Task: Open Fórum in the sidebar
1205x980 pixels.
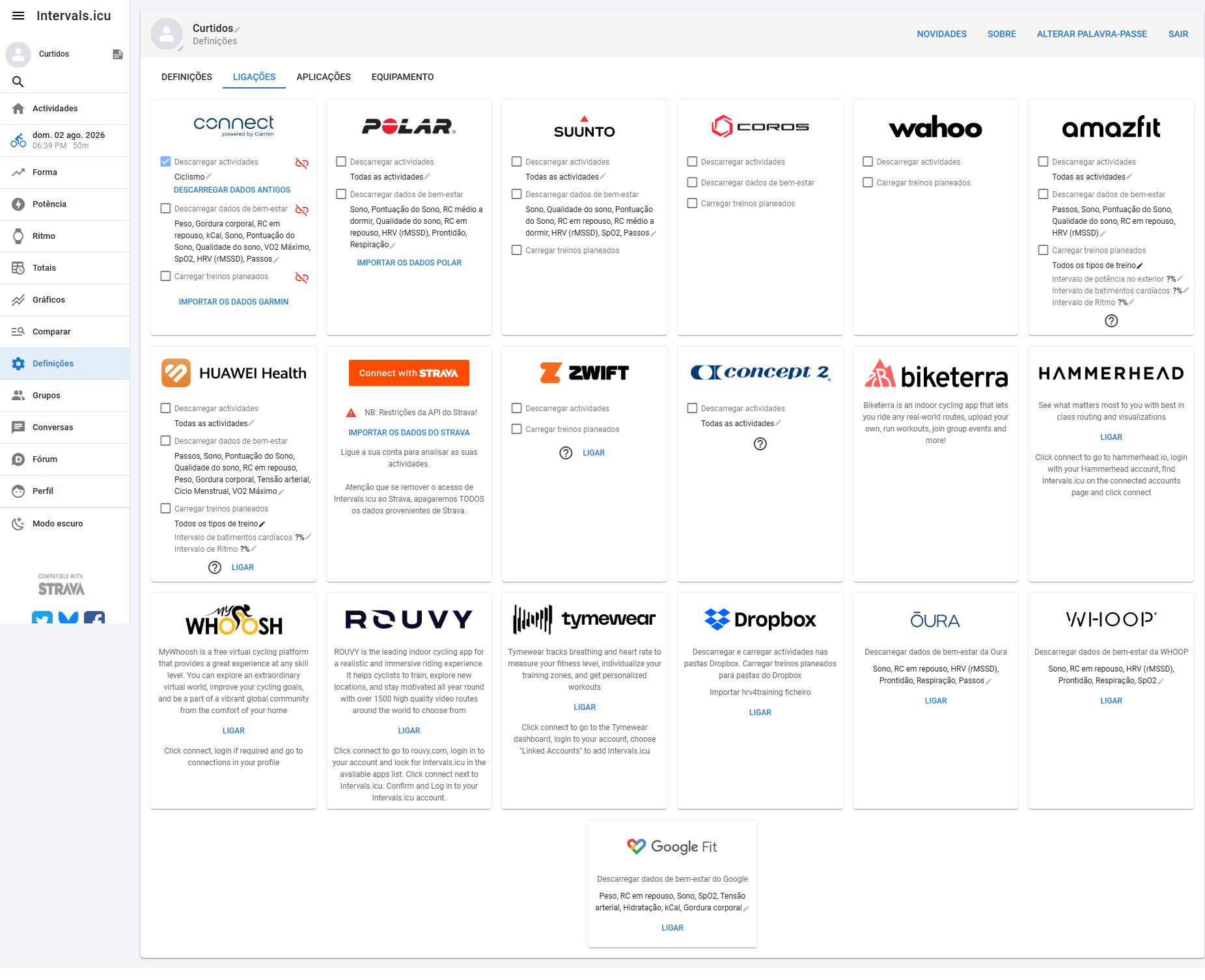Action: 65,459
